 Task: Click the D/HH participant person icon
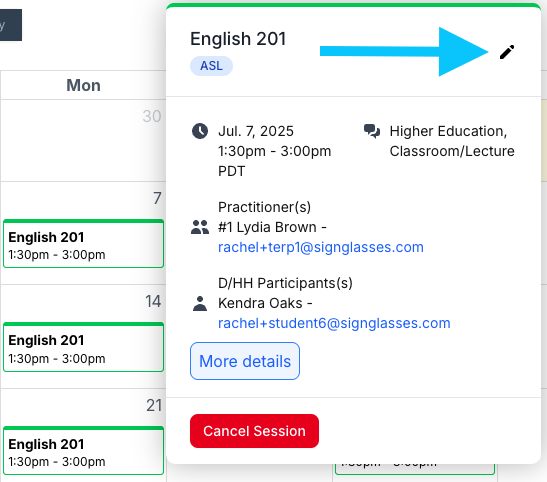[x=200, y=303]
